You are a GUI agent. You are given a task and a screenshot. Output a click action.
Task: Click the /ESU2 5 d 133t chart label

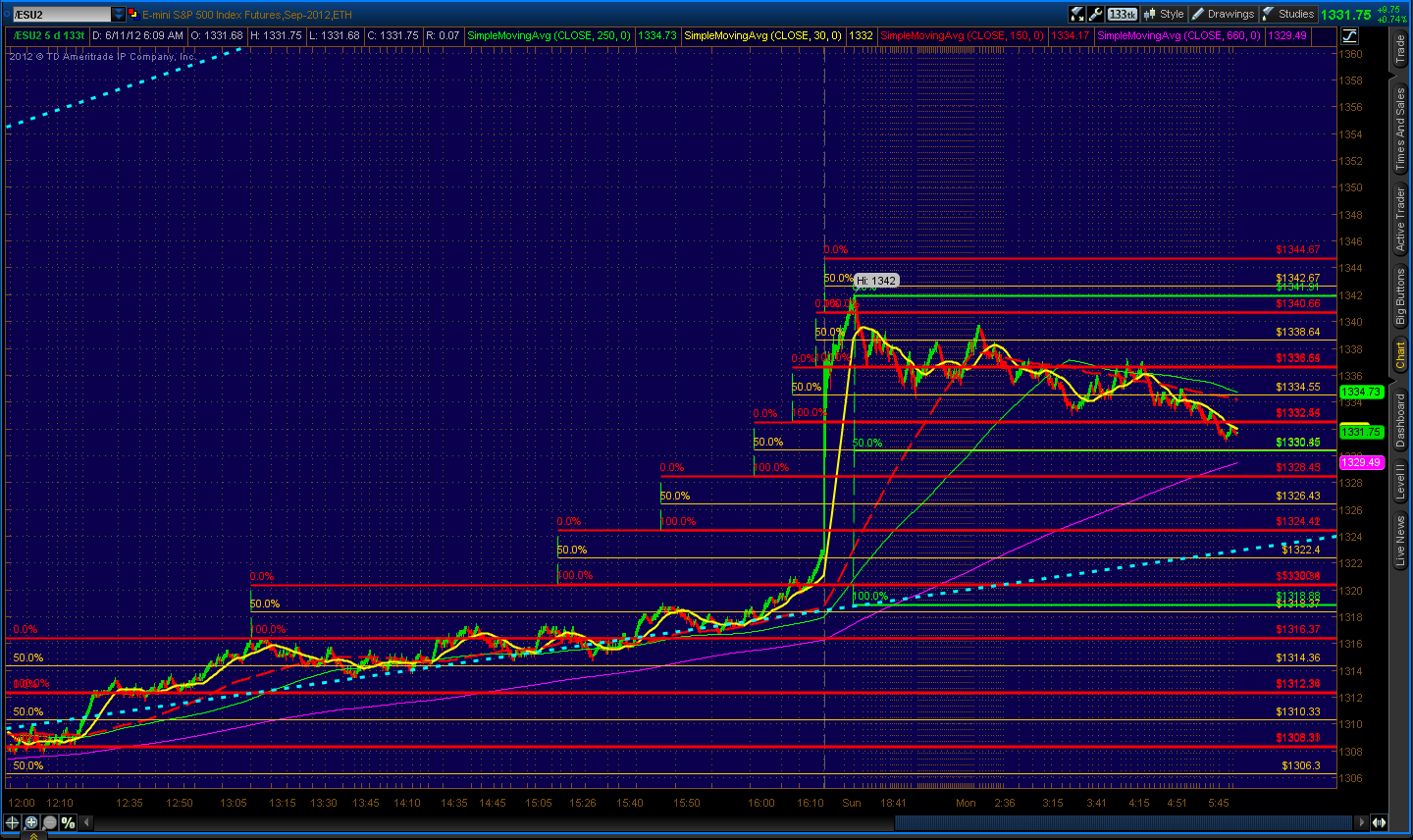click(x=48, y=35)
